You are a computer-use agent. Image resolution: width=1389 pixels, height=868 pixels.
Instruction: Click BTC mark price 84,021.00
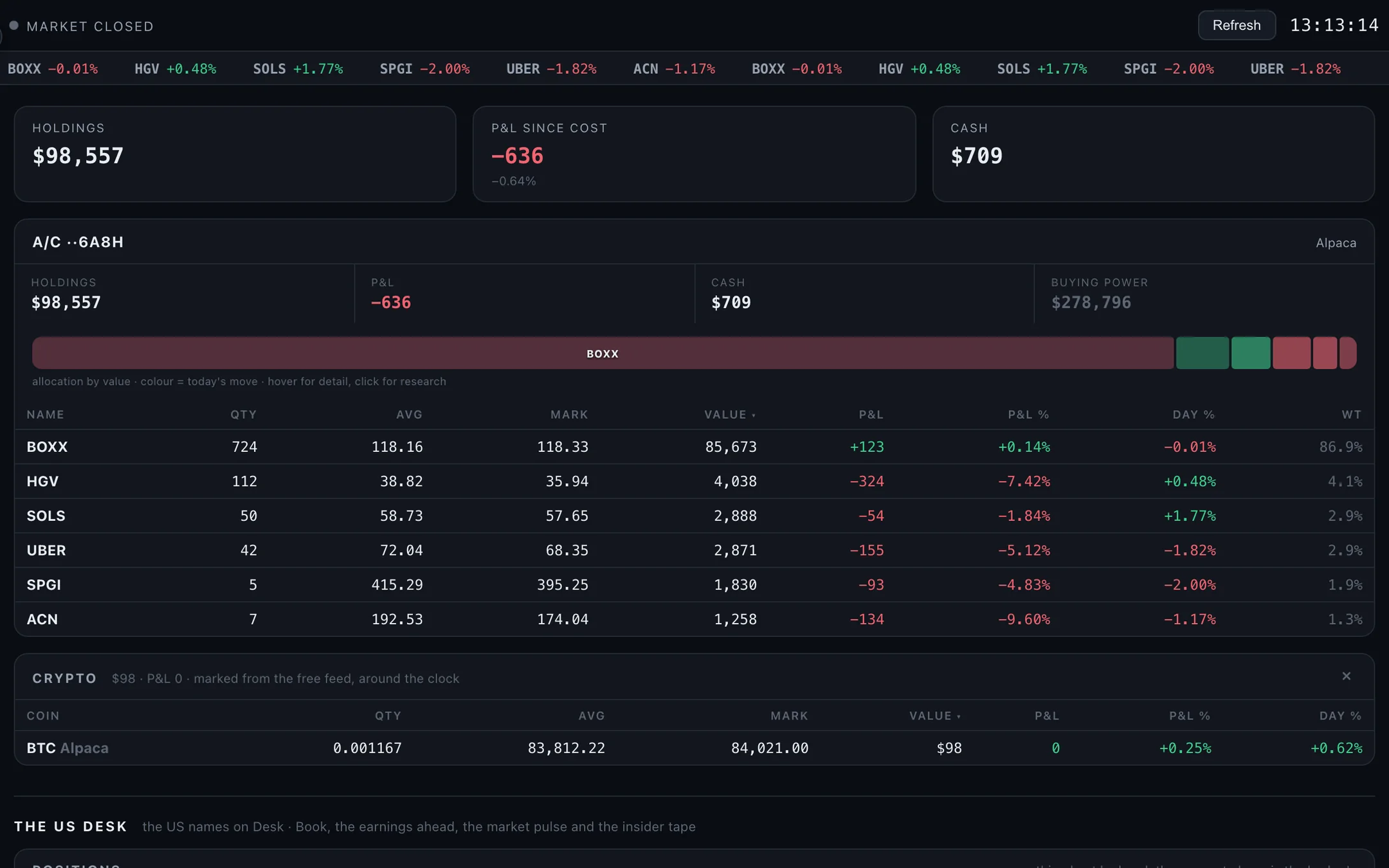coord(769,748)
